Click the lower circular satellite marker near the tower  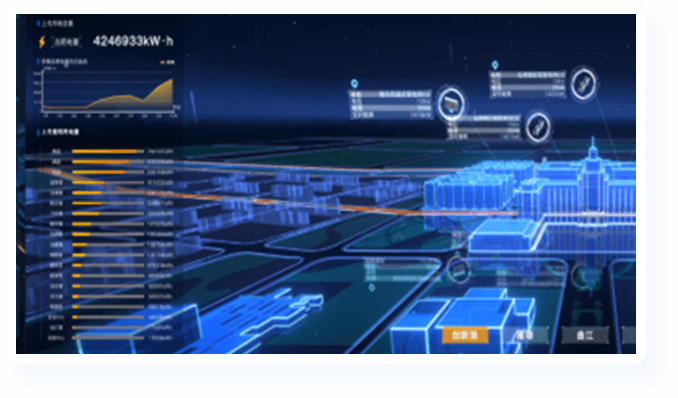coord(538,127)
